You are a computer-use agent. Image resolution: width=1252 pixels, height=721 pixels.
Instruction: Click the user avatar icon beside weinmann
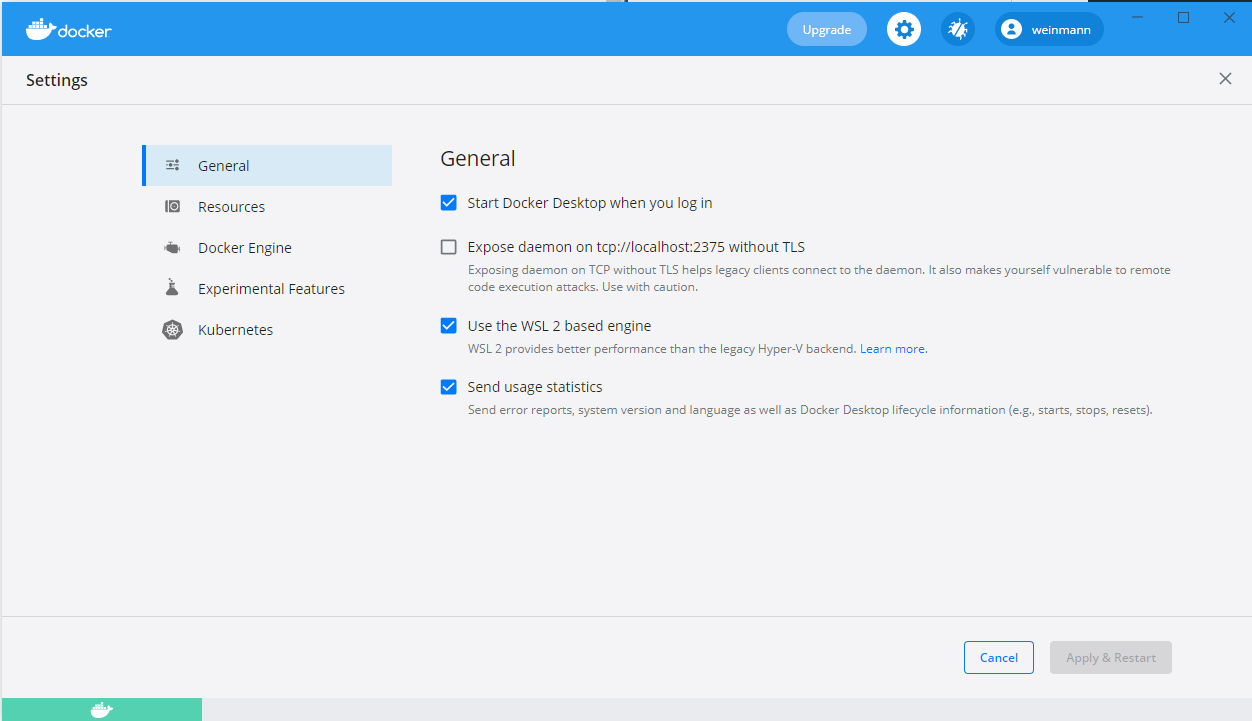click(1012, 29)
